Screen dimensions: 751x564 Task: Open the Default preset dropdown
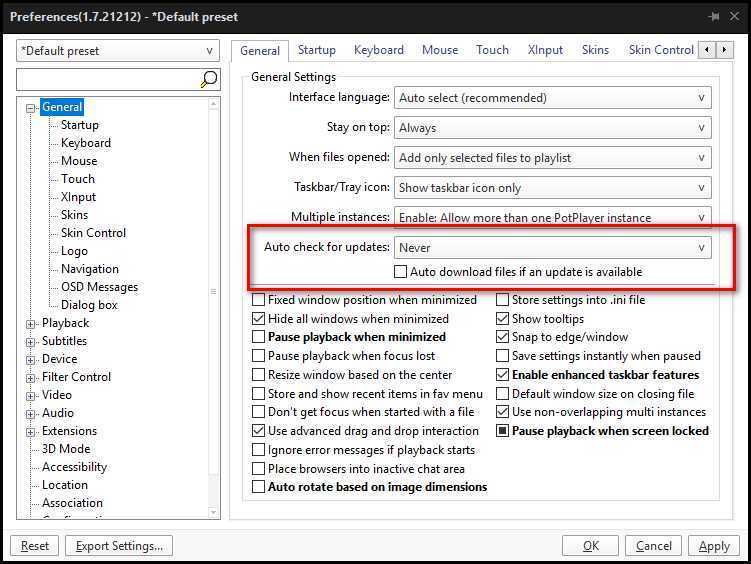[118, 51]
